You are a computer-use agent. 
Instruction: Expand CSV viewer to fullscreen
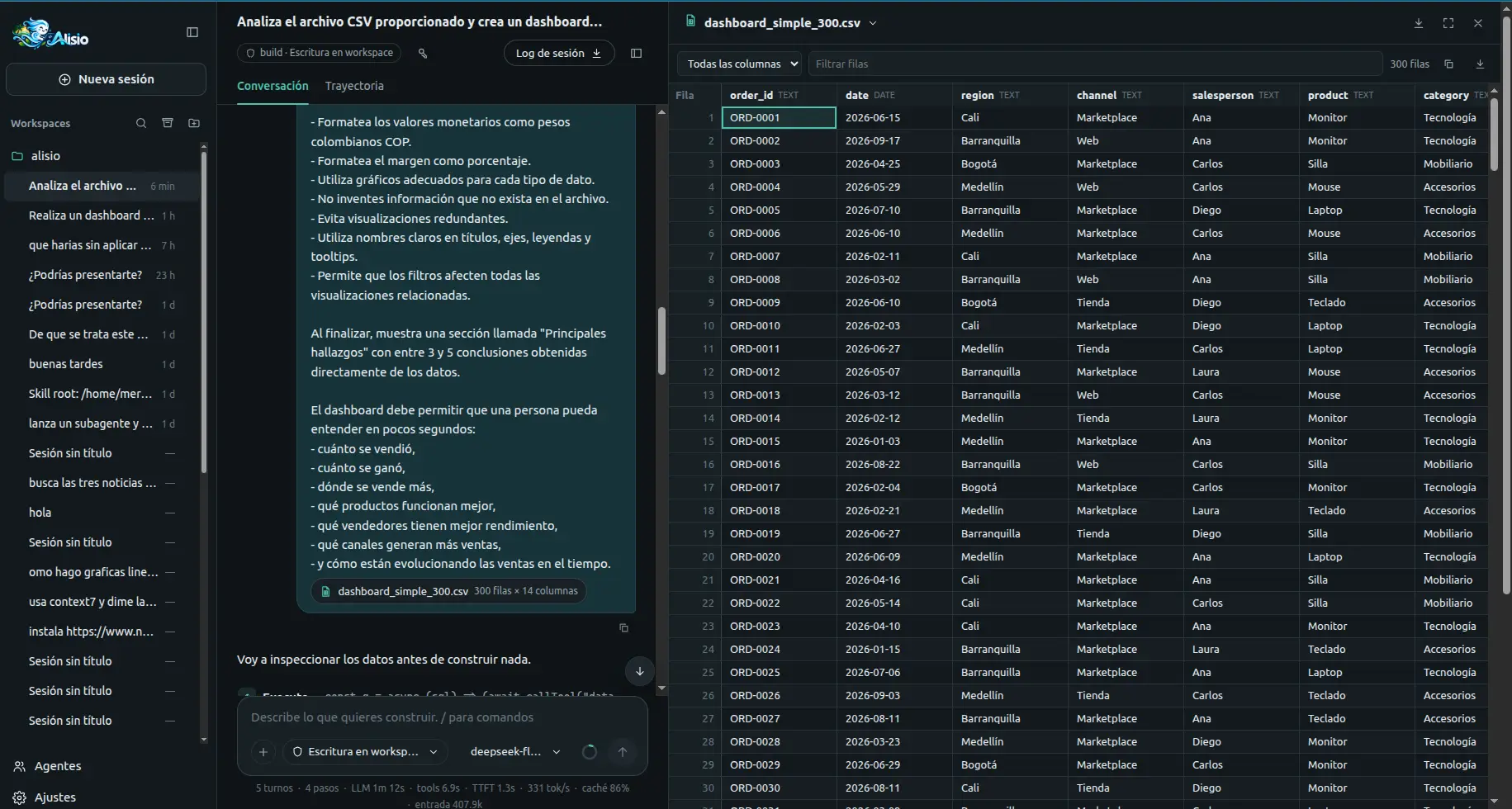(1448, 23)
